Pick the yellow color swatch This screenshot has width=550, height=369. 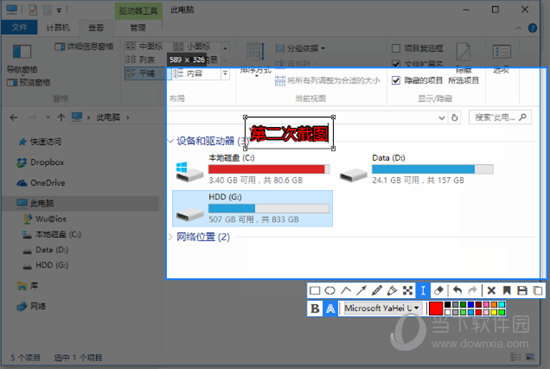pyautogui.click(x=494, y=312)
